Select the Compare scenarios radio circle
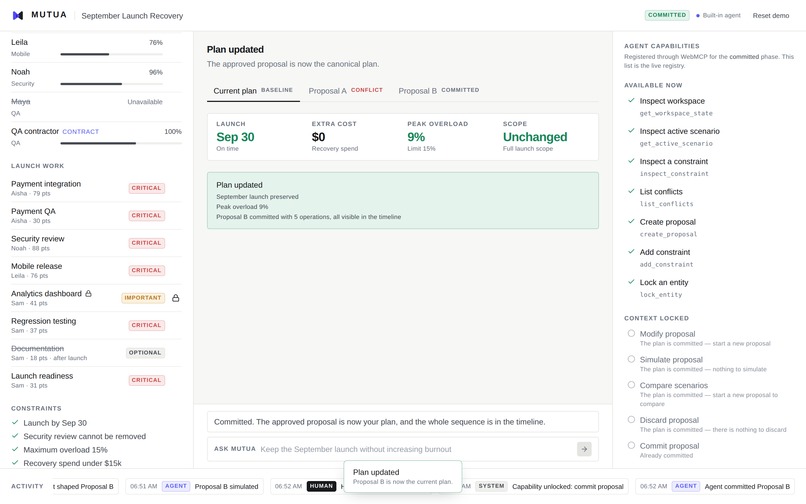This screenshot has width=806, height=504. tap(631, 385)
